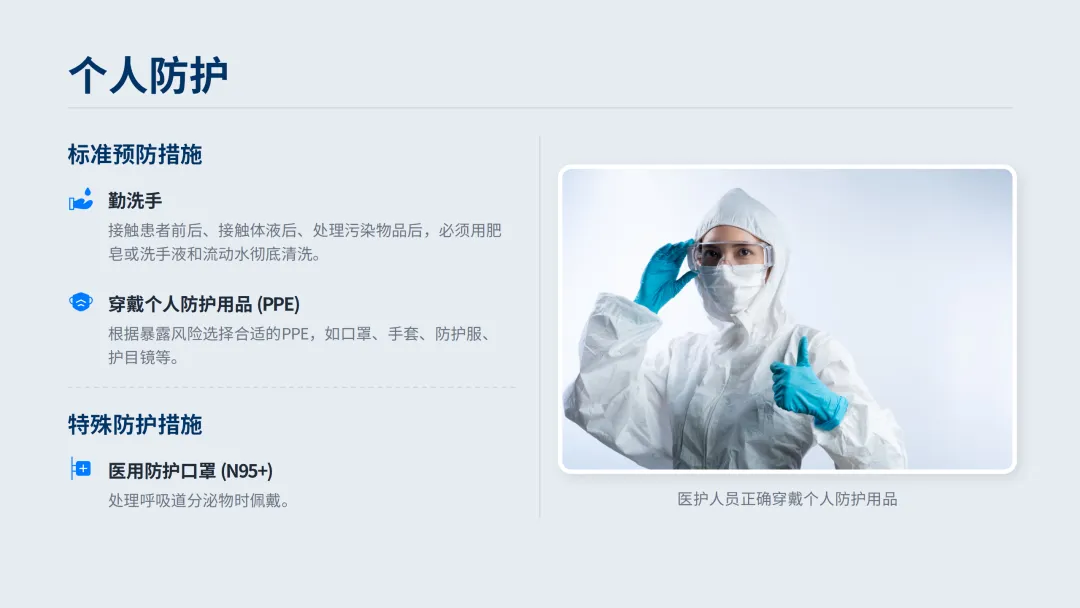The width and height of the screenshot is (1080, 608).
Task: Click the medical cross N95 icon
Action: (81, 469)
